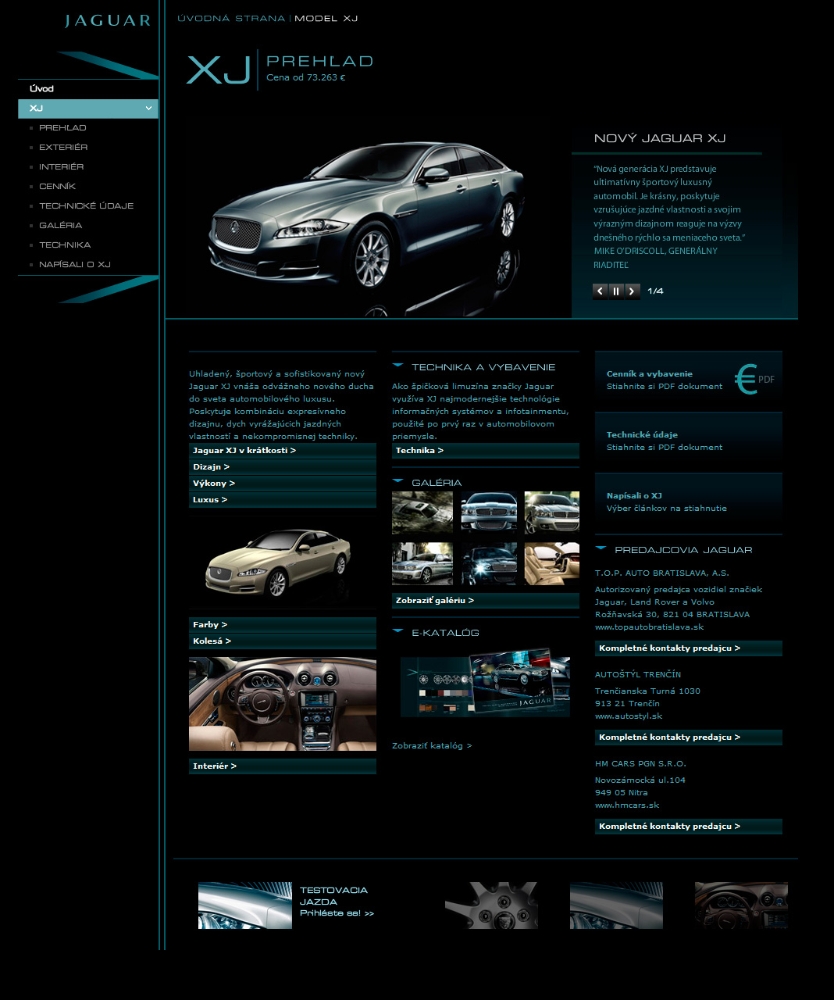Click the Euro PDF icon

pos(754,379)
